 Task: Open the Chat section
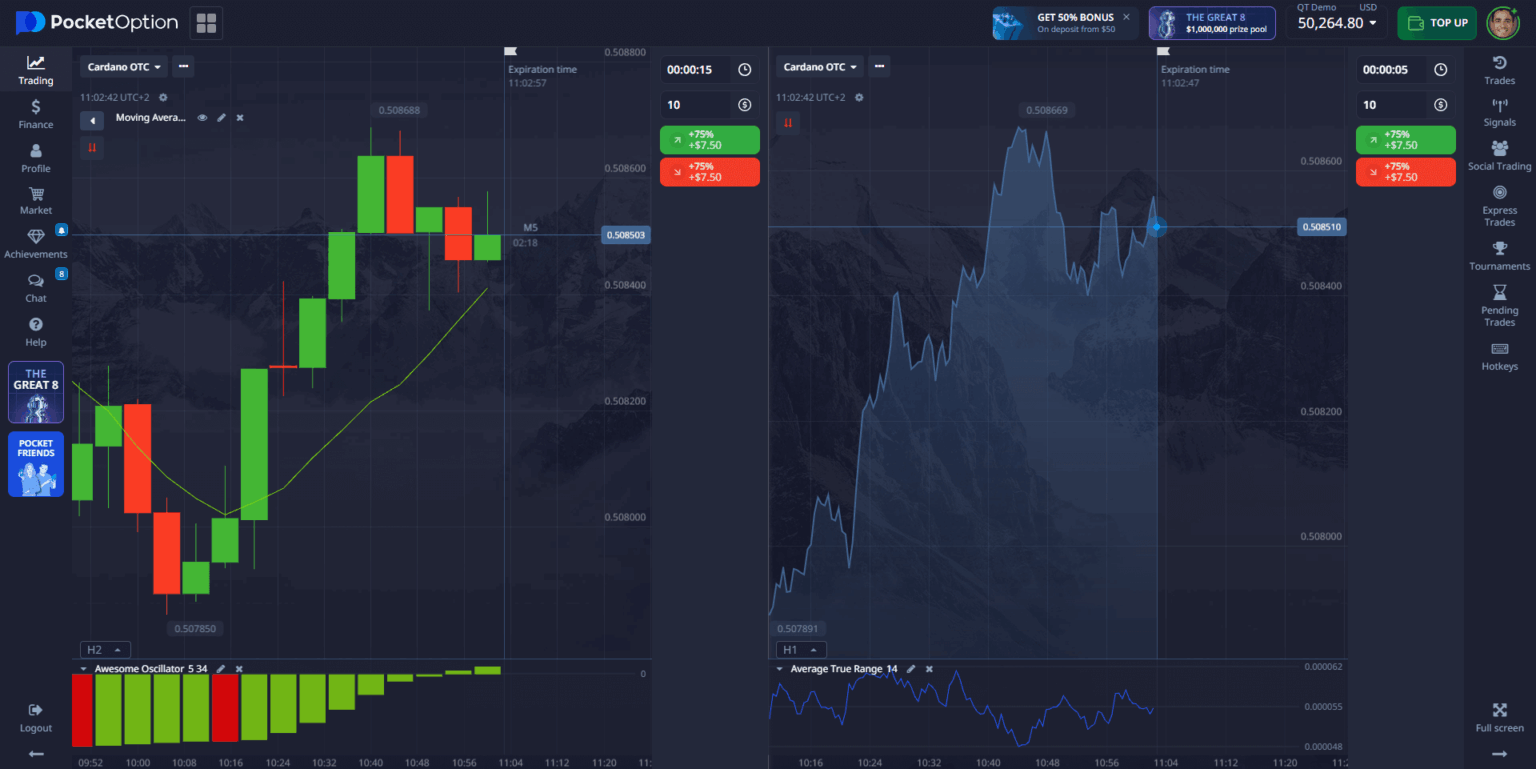(35, 288)
